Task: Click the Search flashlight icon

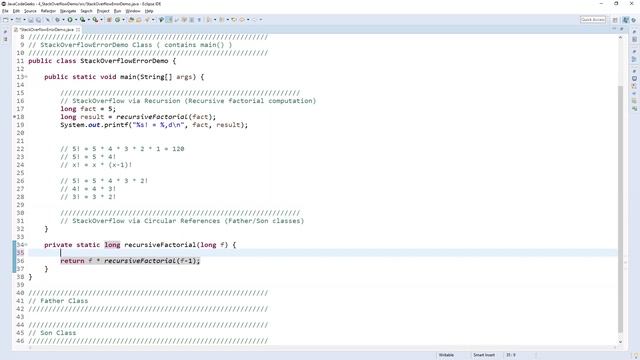Action: tap(147, 20)
